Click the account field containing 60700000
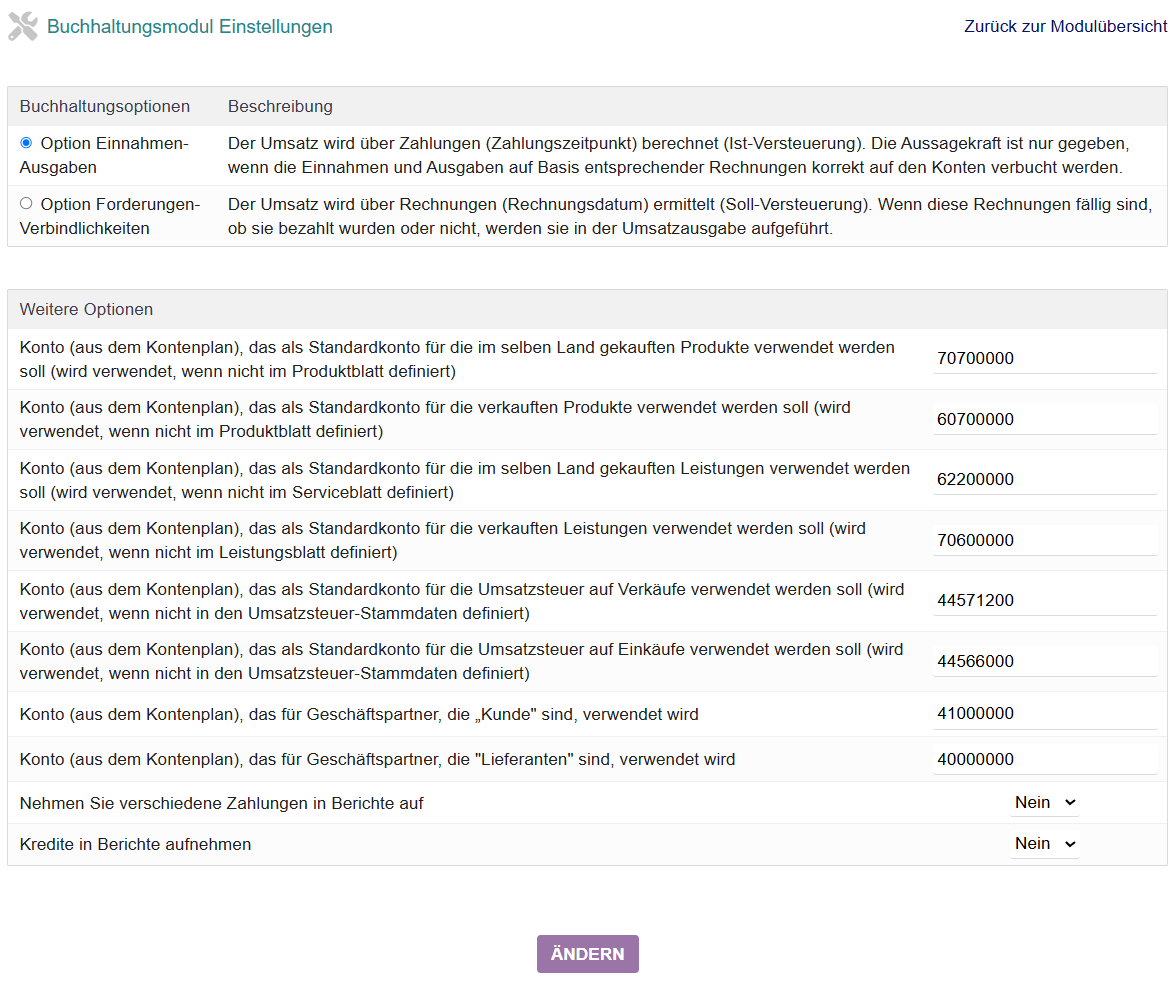The image size is (1174, 983). pyautogui.click(x=1044, y=419)
